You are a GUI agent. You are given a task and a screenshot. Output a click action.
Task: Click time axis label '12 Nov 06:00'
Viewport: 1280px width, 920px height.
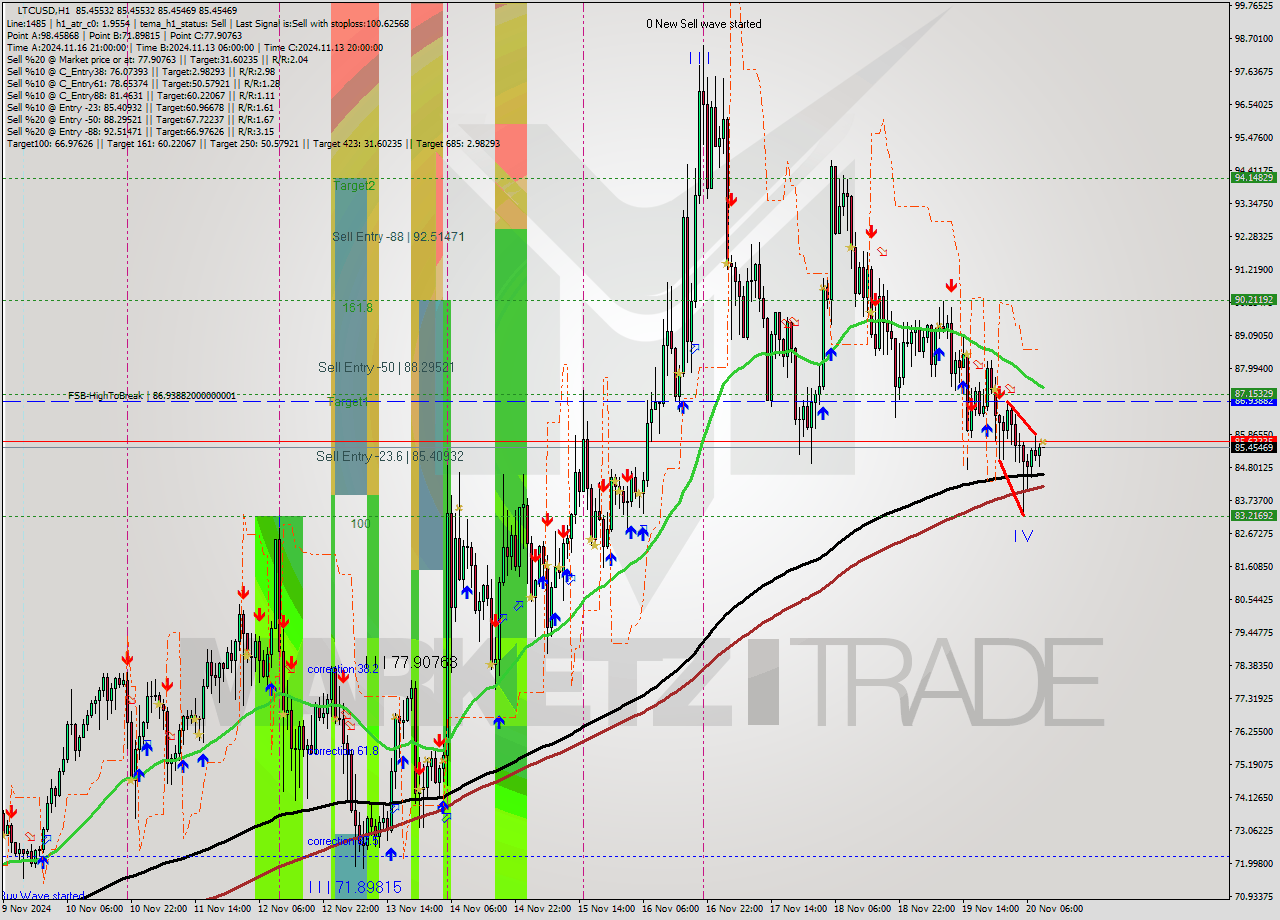tap(287, 909)
